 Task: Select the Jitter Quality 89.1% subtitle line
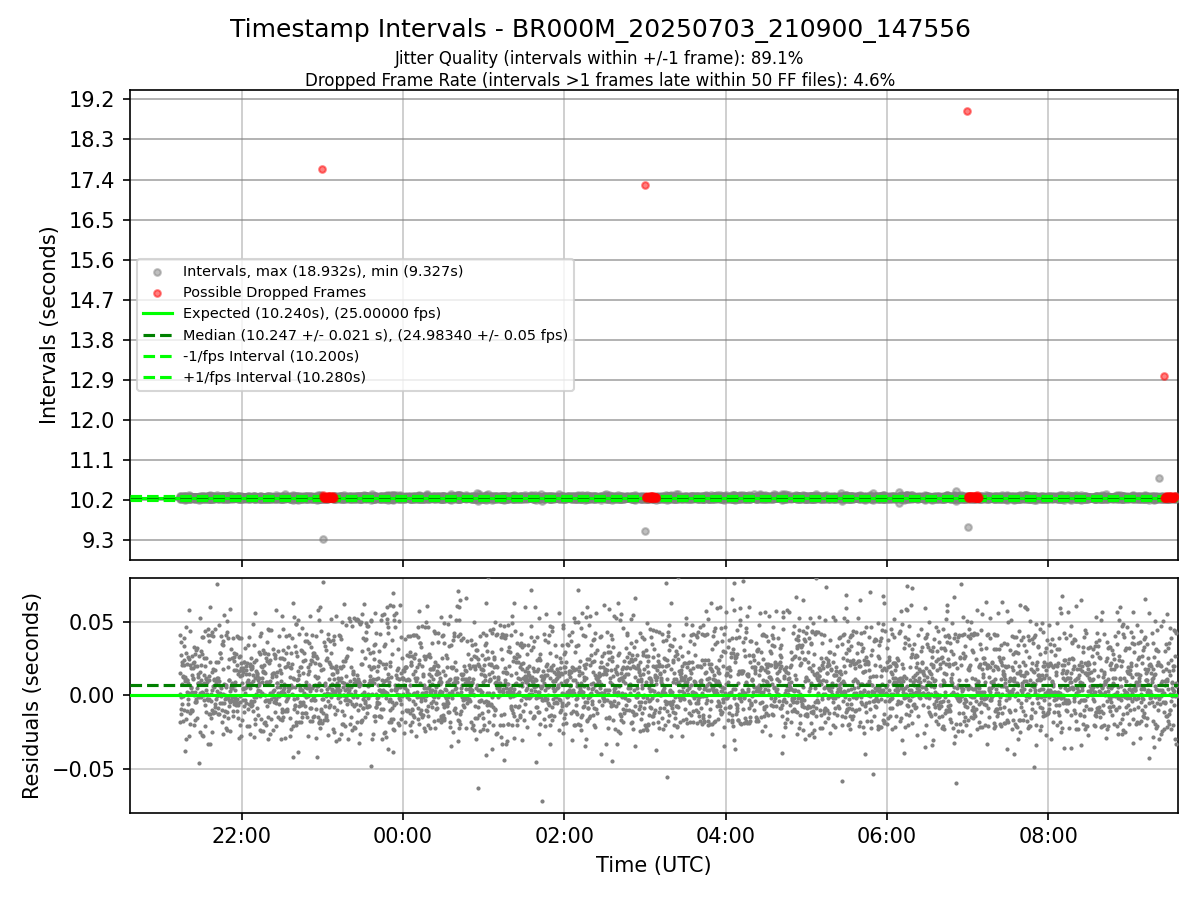(599, 58)
